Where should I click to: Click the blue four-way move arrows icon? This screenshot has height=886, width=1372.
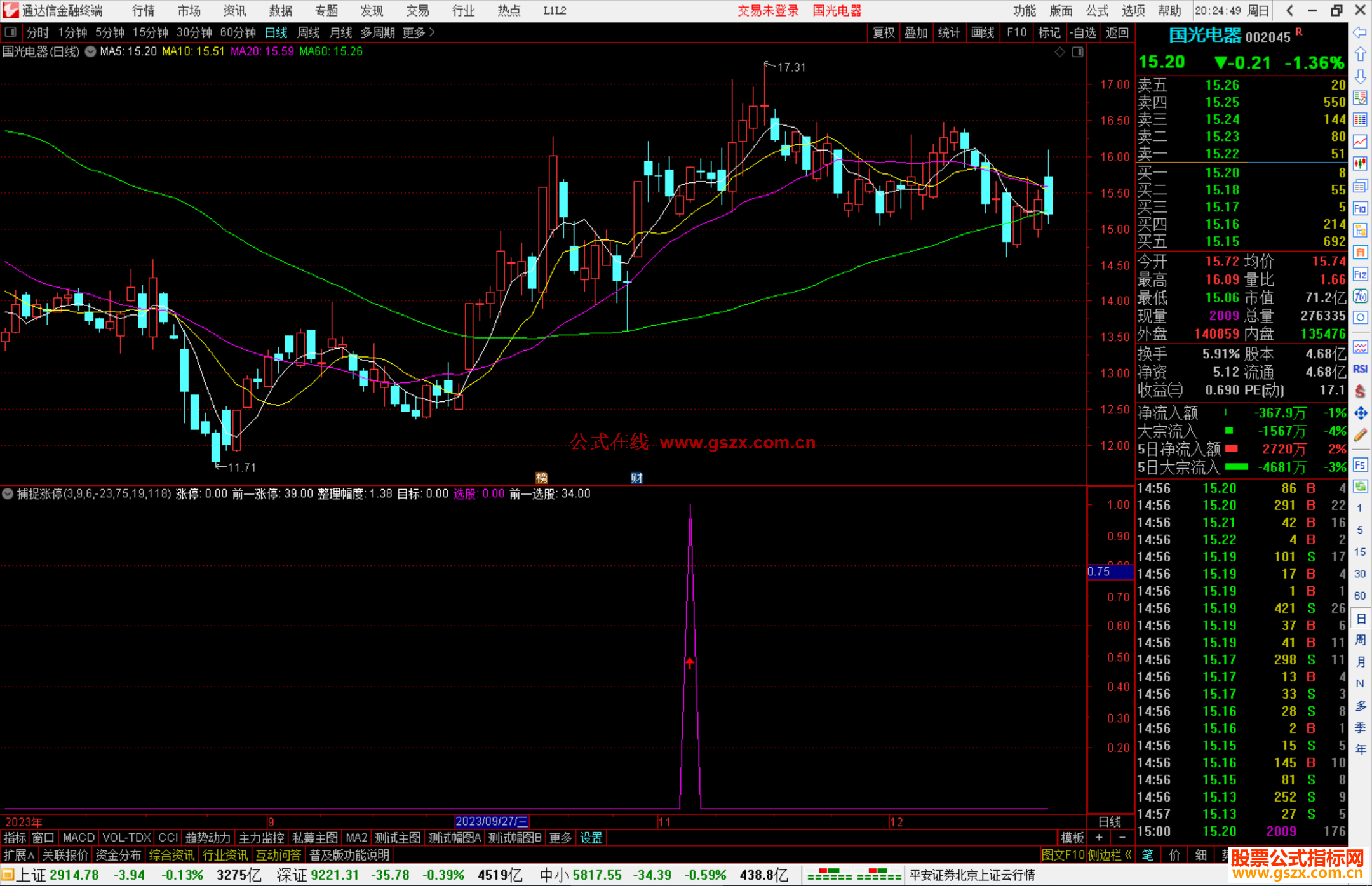click(1360, 413)
